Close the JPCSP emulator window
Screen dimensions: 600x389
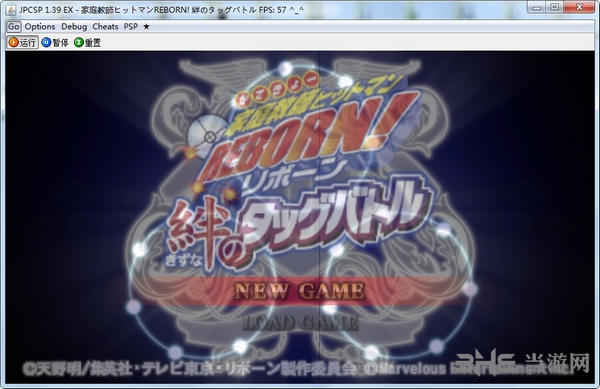[x=579, y=7]
